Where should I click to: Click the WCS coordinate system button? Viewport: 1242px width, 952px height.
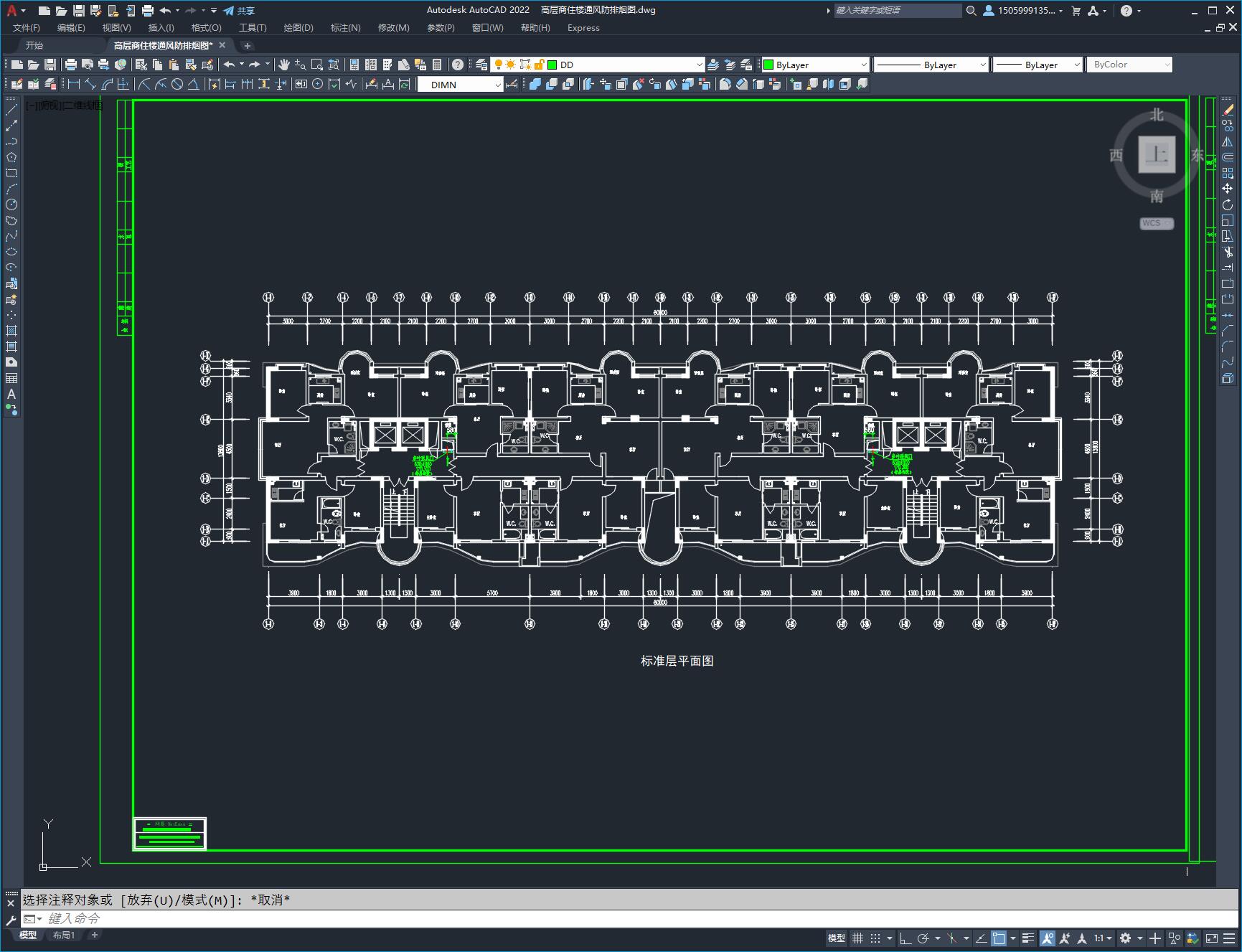tap(1156, 223)
